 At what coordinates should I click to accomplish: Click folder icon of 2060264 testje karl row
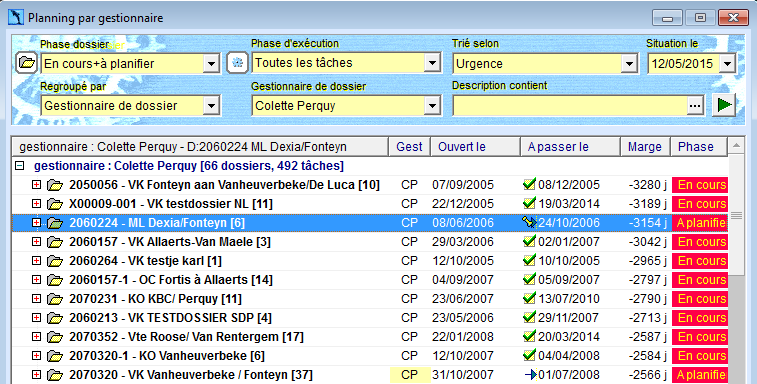(55, 261)
